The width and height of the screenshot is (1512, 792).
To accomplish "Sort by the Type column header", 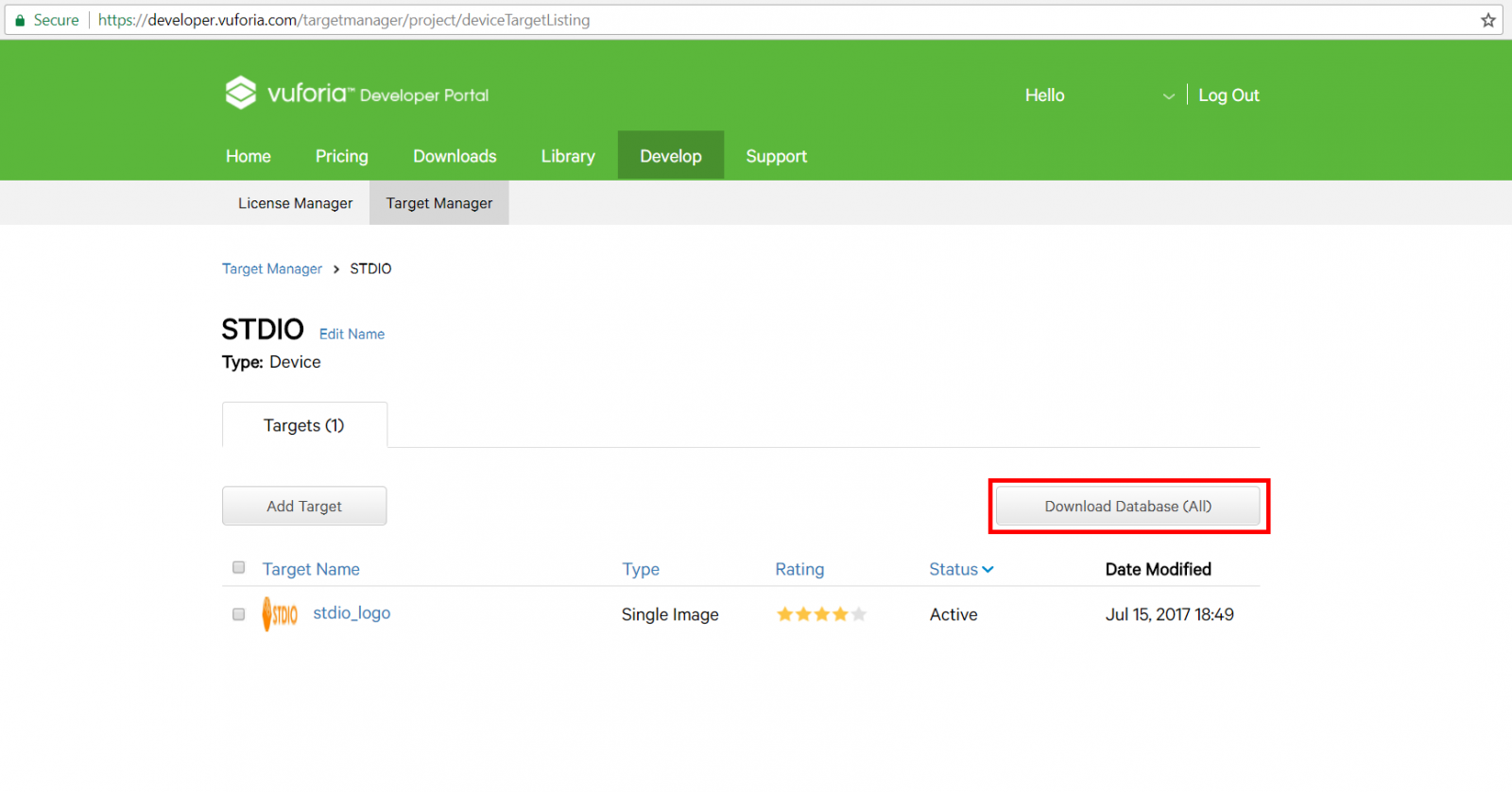I will click(641, 569).
